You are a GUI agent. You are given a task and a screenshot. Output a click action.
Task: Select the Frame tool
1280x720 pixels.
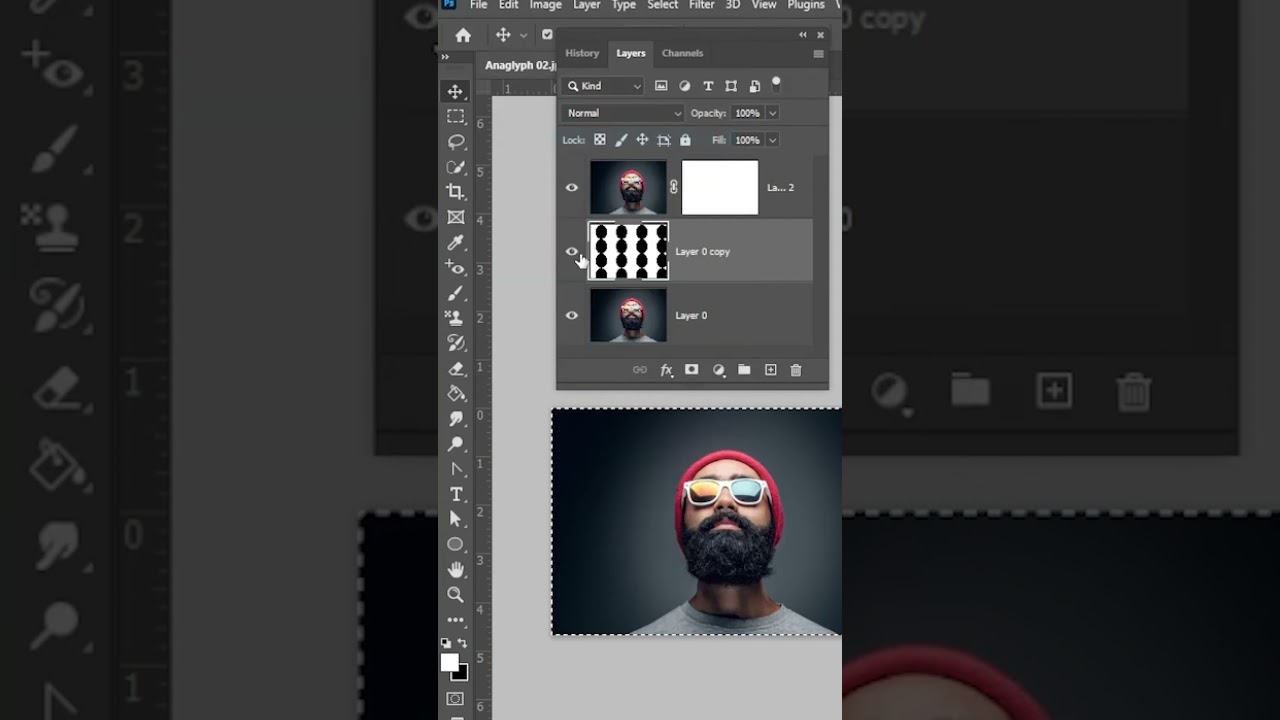[x=455, y=217]
